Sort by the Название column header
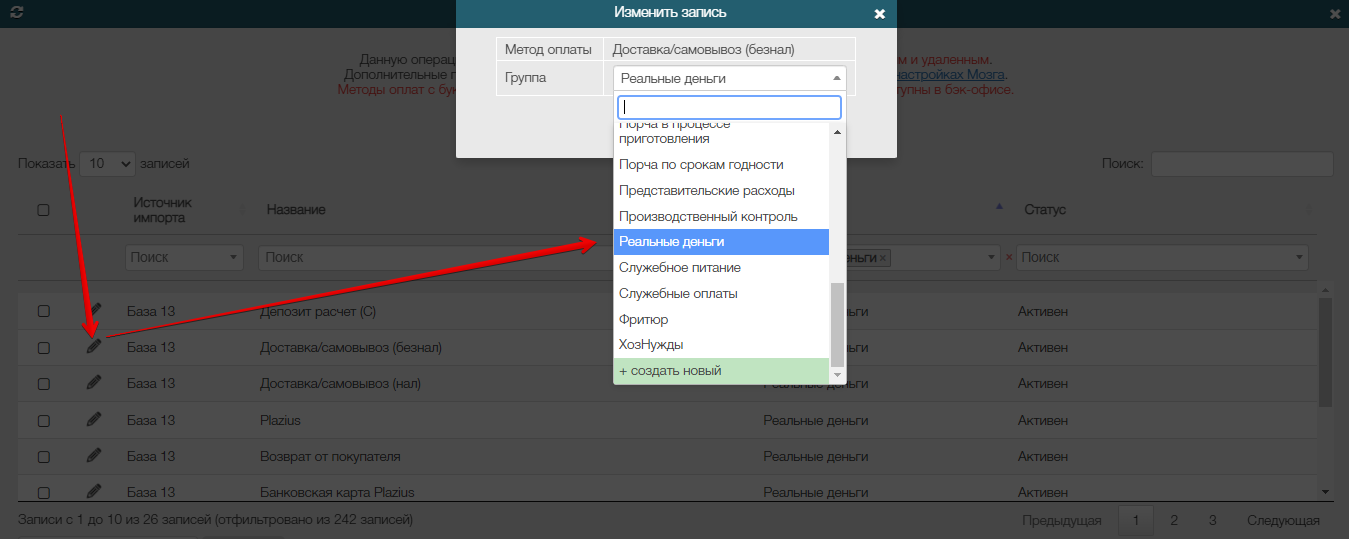Screen dimensions: 1349x539 296,210
